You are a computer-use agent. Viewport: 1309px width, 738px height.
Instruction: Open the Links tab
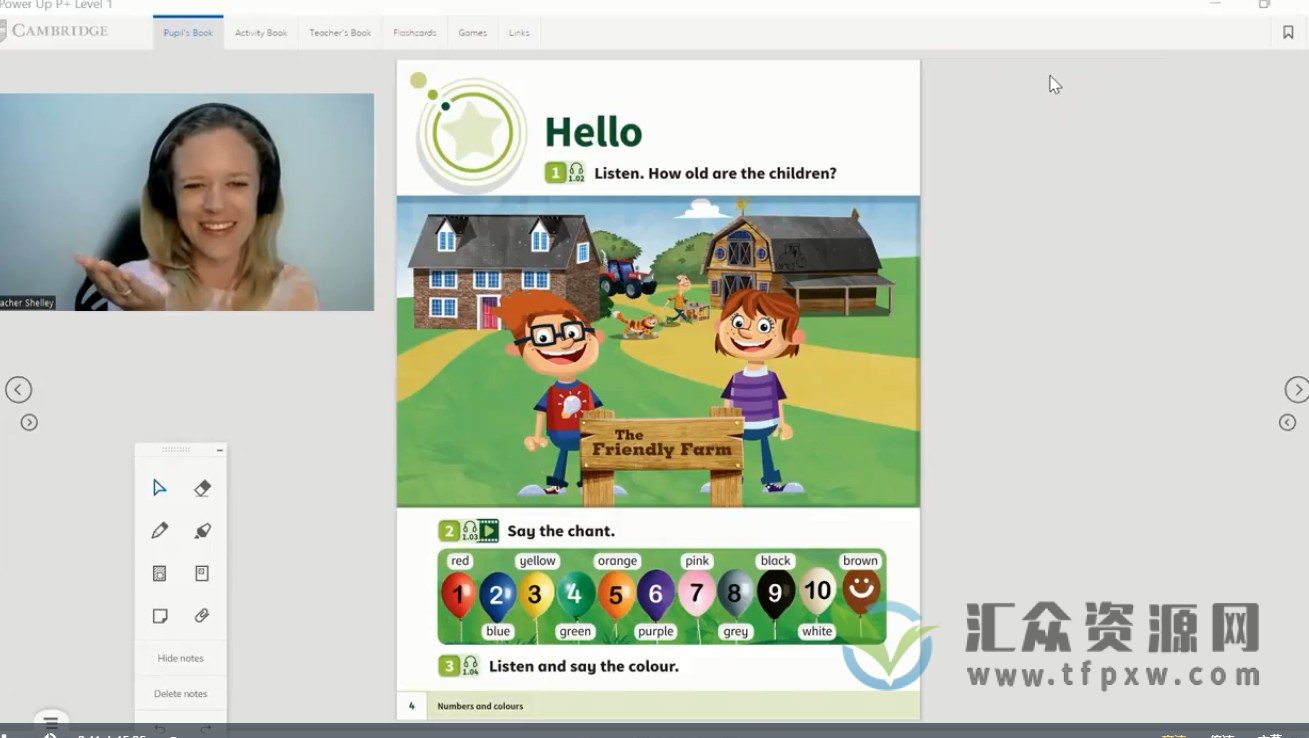[519, 33]
